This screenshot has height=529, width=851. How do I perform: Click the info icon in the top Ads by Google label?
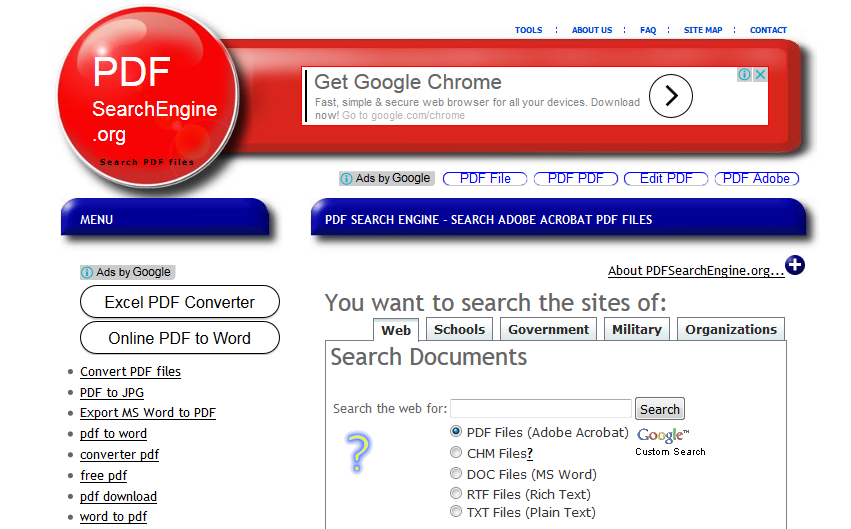[346, 179]
